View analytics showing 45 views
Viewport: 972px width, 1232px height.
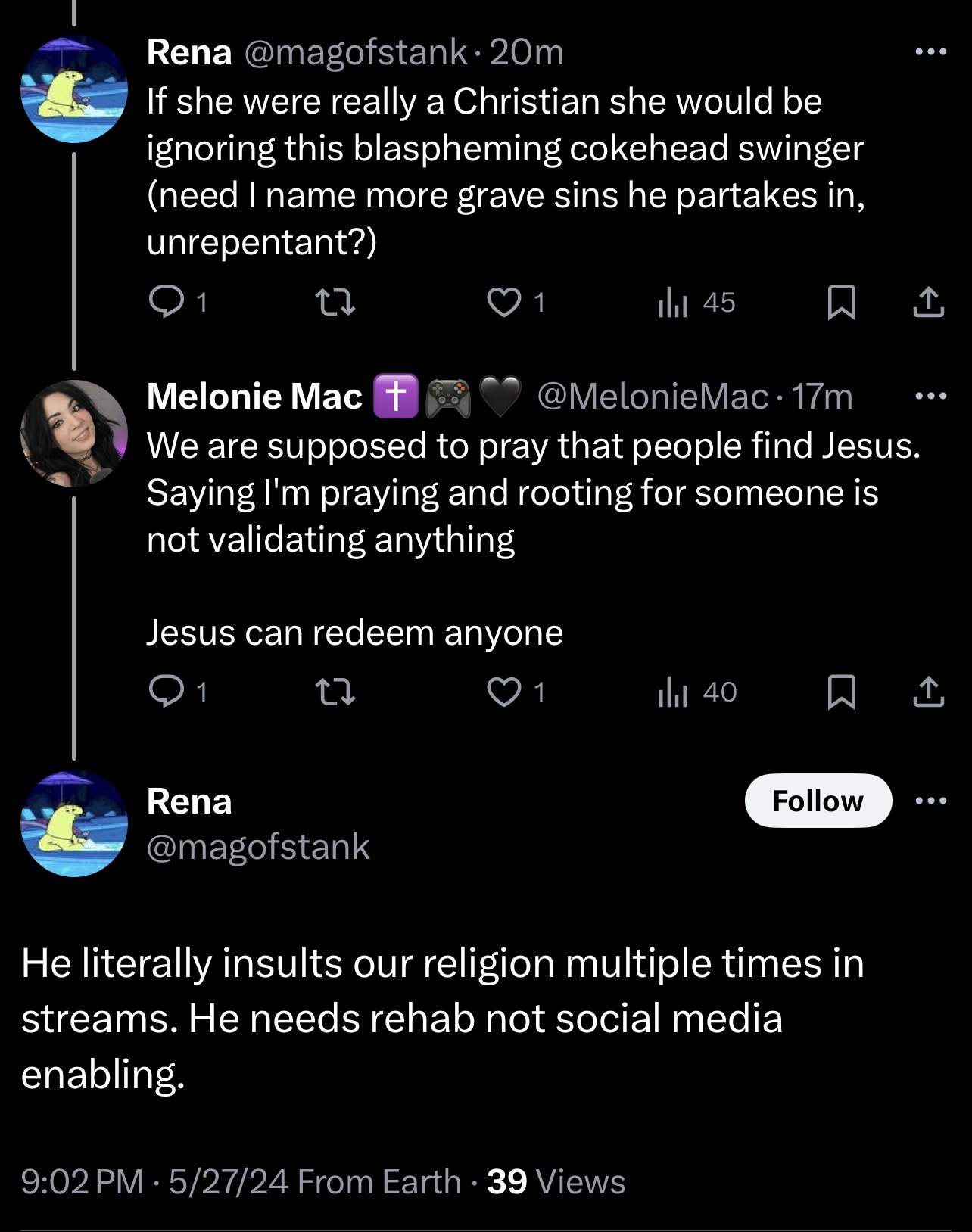[696, 303]
